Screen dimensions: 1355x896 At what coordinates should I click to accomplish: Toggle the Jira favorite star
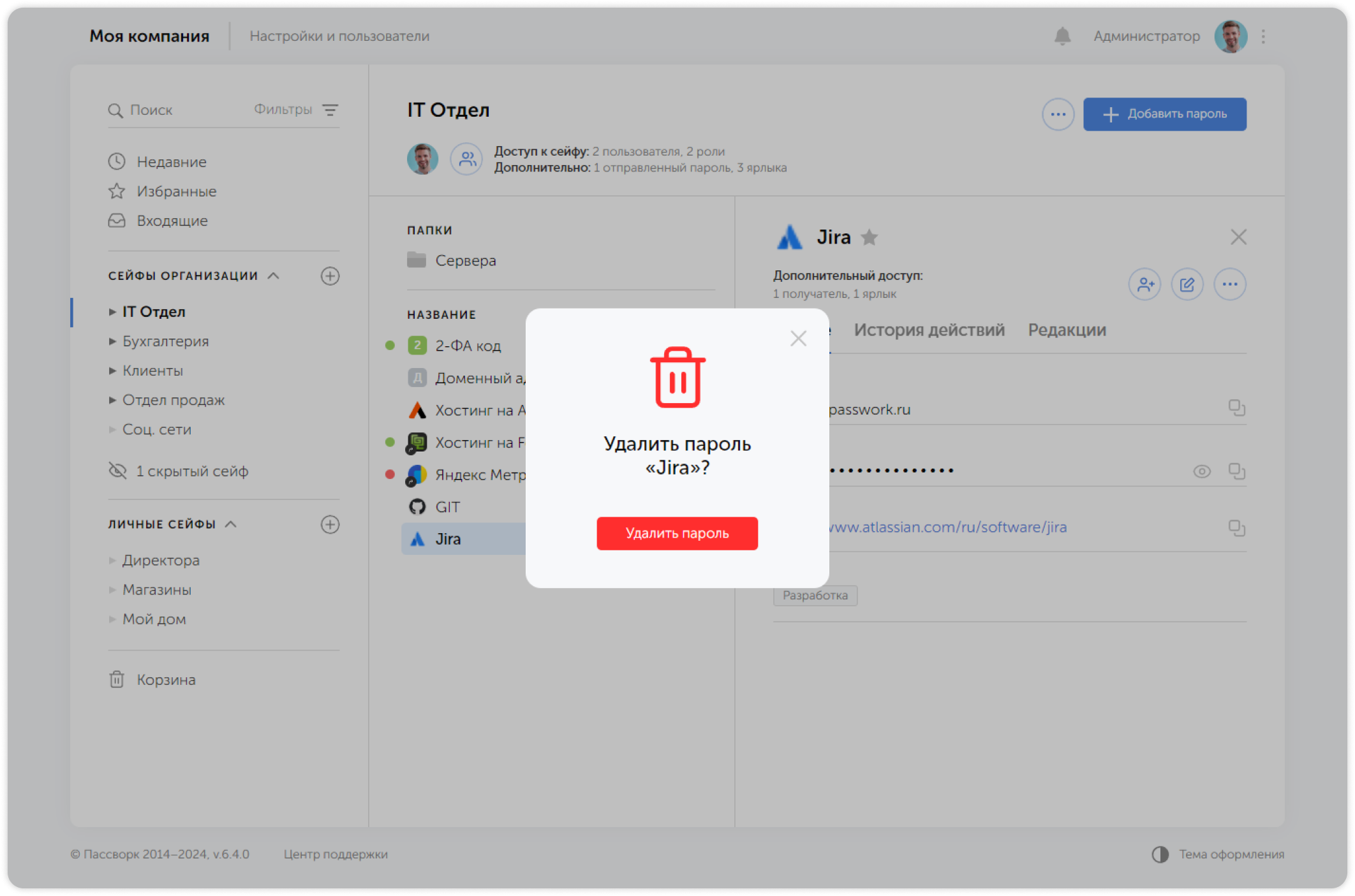point(869,238)
